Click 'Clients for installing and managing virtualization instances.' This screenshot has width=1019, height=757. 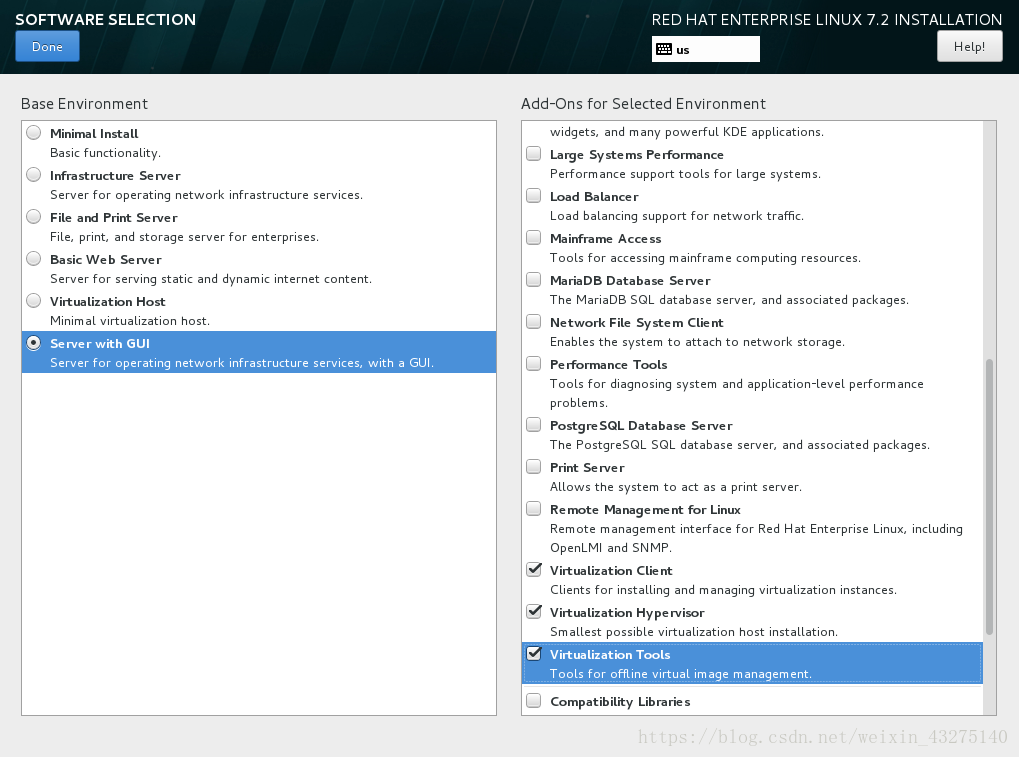(723, 590)
